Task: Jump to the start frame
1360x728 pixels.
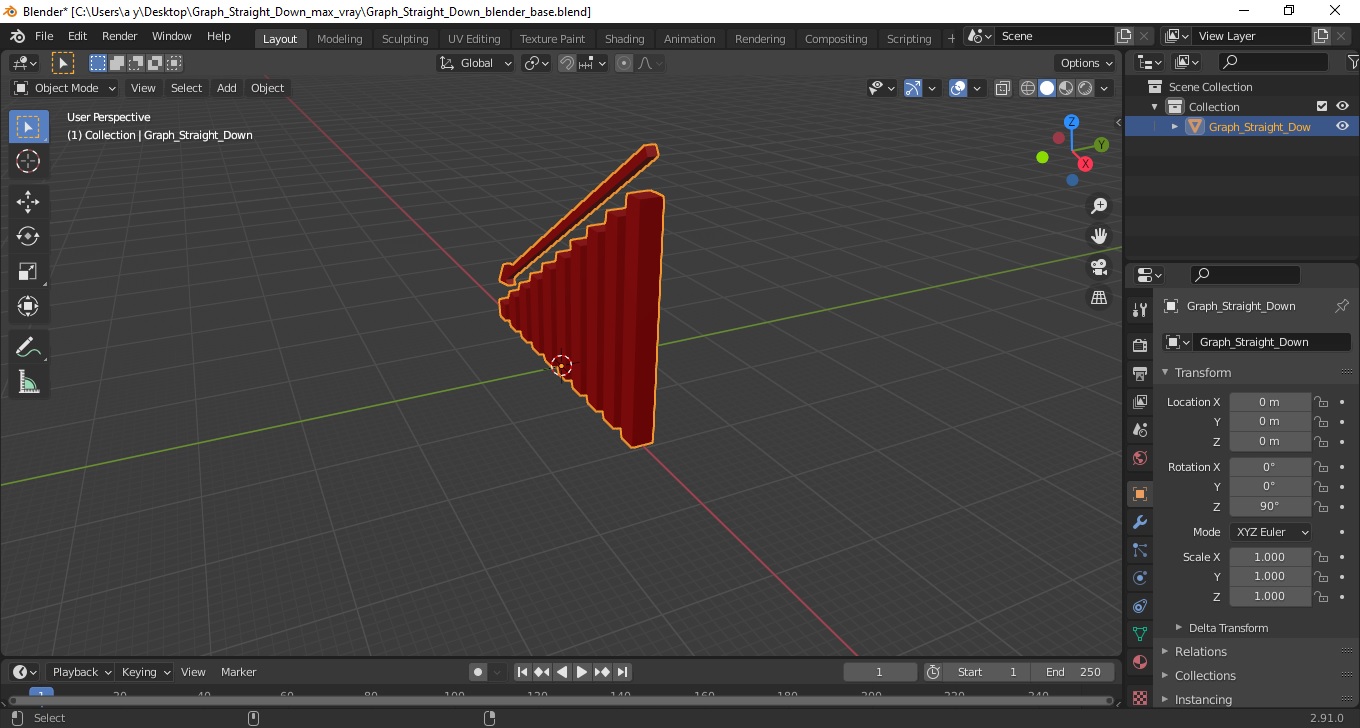Action: (522, 672)
